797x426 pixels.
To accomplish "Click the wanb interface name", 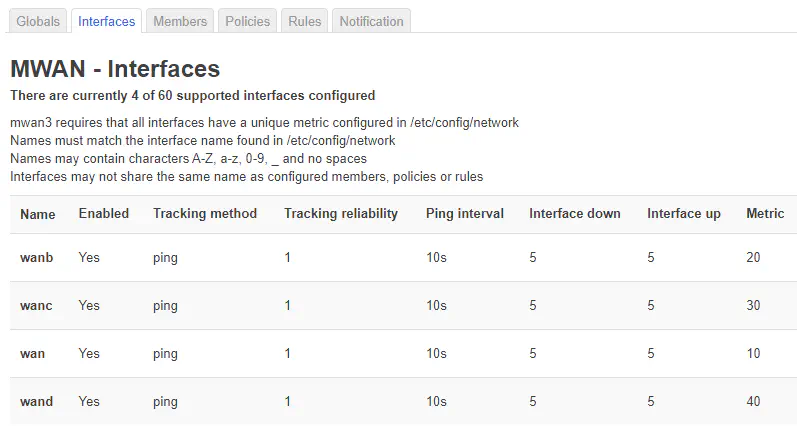I will tap(37, 257).
